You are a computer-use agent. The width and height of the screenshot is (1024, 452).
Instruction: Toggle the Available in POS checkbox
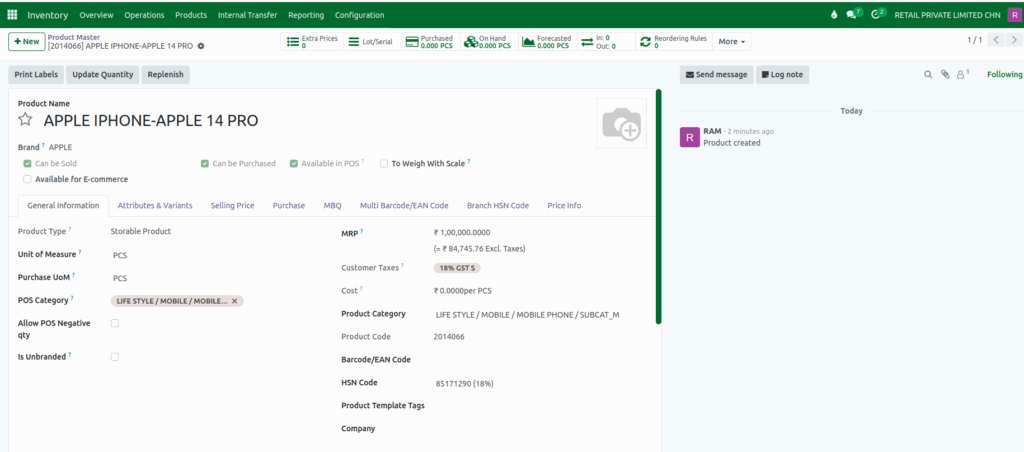click(x=294, y=163)
